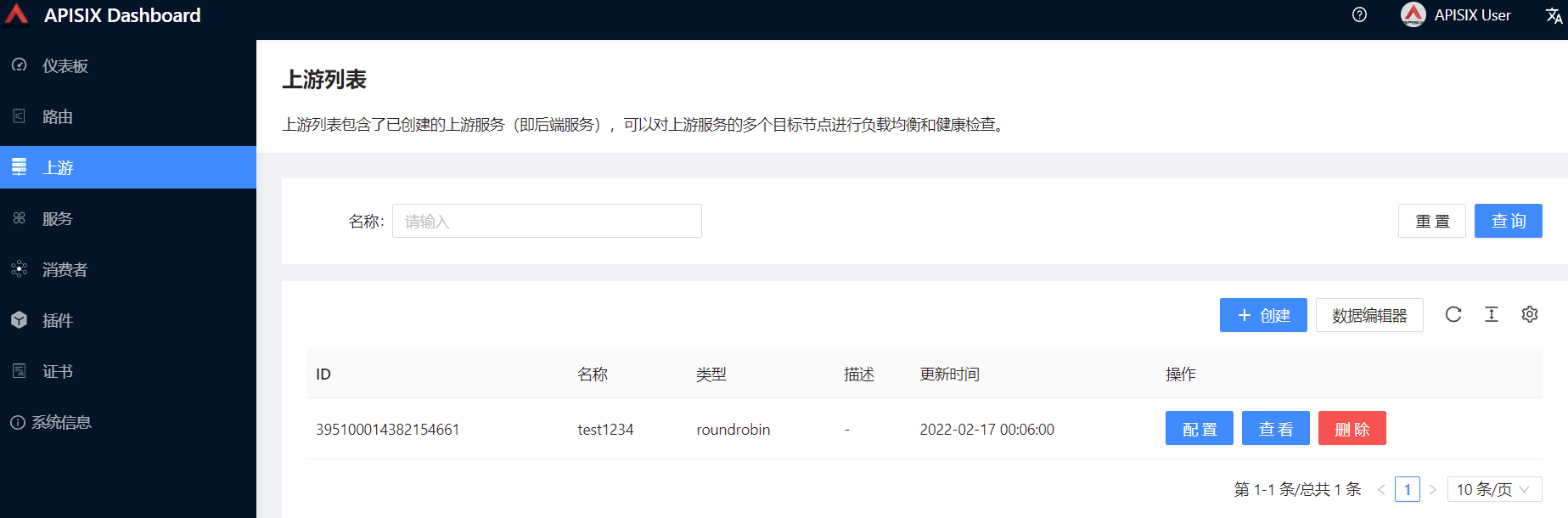The image size is (1568, 518).
Task: Click the 上游 server icon in sidebar
Action: click(20, 167)
